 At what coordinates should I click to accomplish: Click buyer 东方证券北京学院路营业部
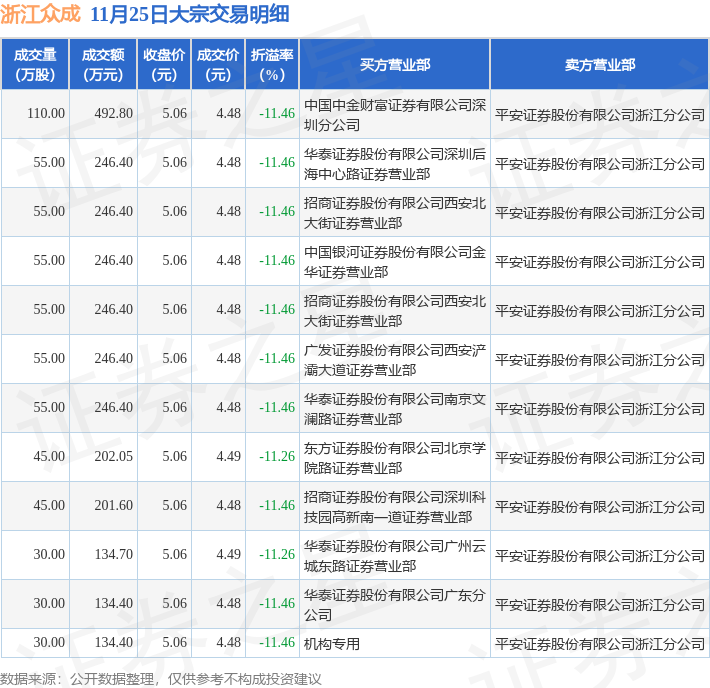point(394,457)
